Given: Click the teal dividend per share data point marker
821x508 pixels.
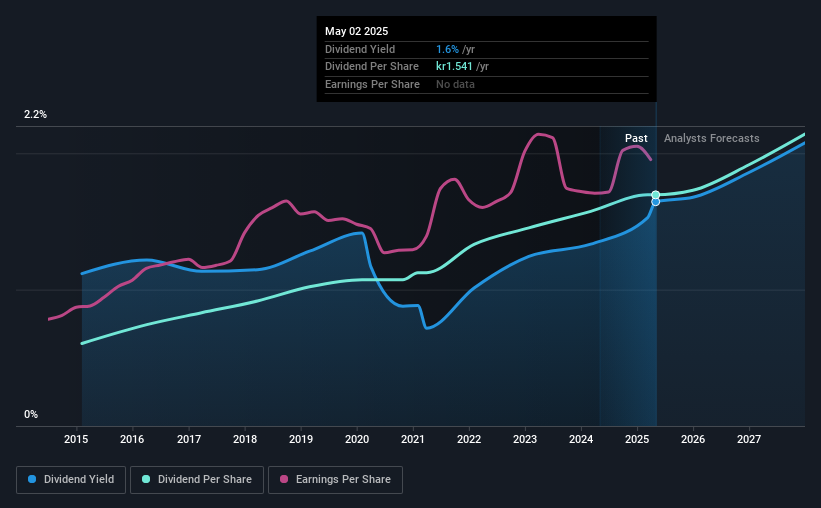Looking at the screenshot, I should pyautogui.click(x=656, y=195).
